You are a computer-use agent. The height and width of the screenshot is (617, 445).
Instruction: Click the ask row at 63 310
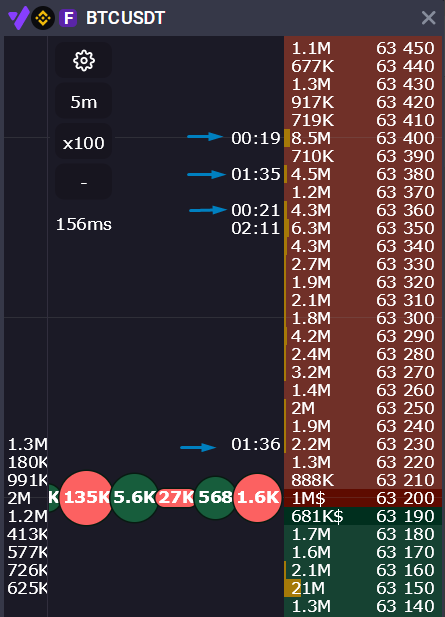[x=363, y=300]
